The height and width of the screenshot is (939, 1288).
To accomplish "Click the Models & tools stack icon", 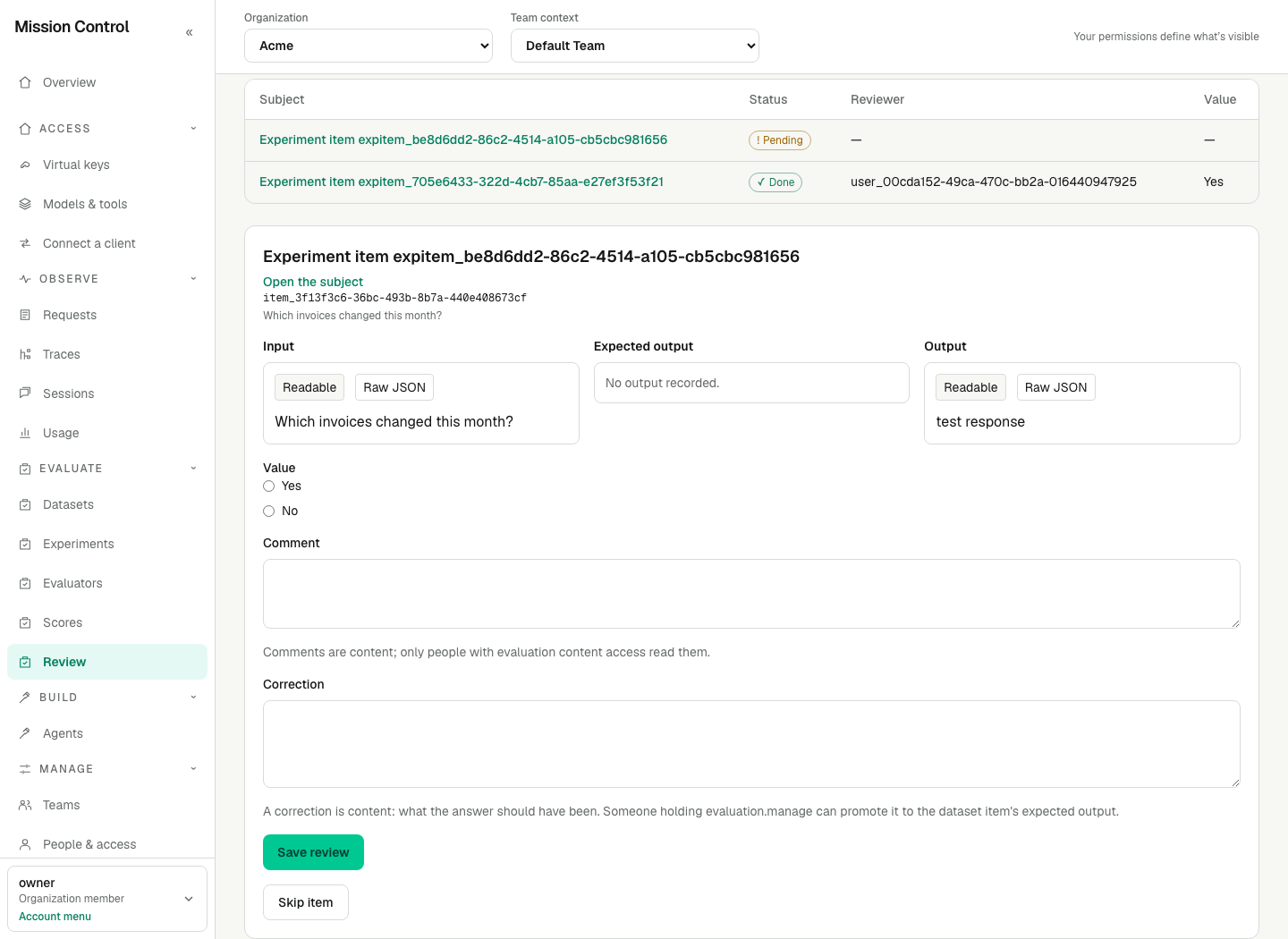I will pos(25,204).
